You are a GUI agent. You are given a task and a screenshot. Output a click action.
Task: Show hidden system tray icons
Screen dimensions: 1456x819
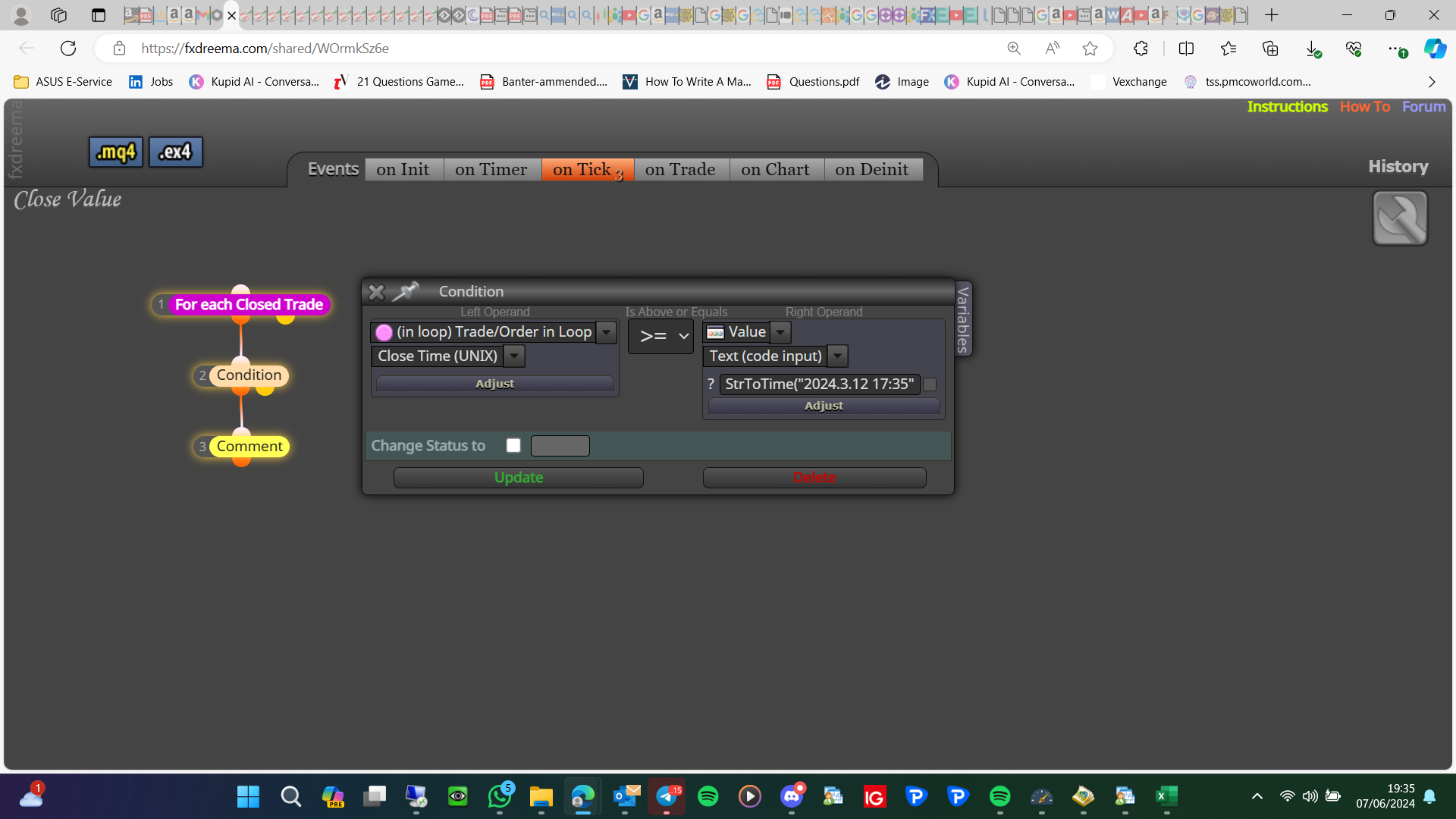tap(1257, 796)
